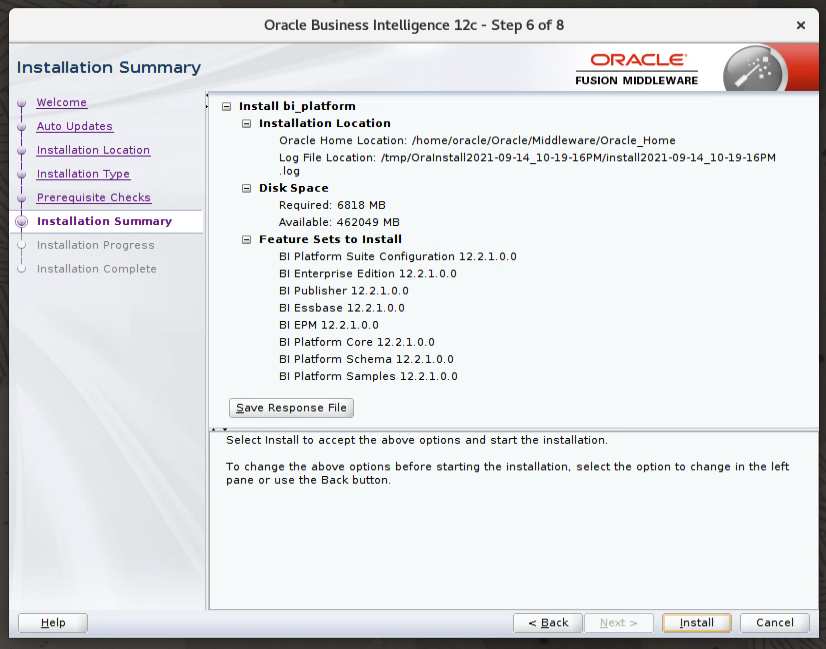This screenshot has height=649, width=826.
Task: Close the Oracle Business Intelligence installer window
Action: point(801,25)
